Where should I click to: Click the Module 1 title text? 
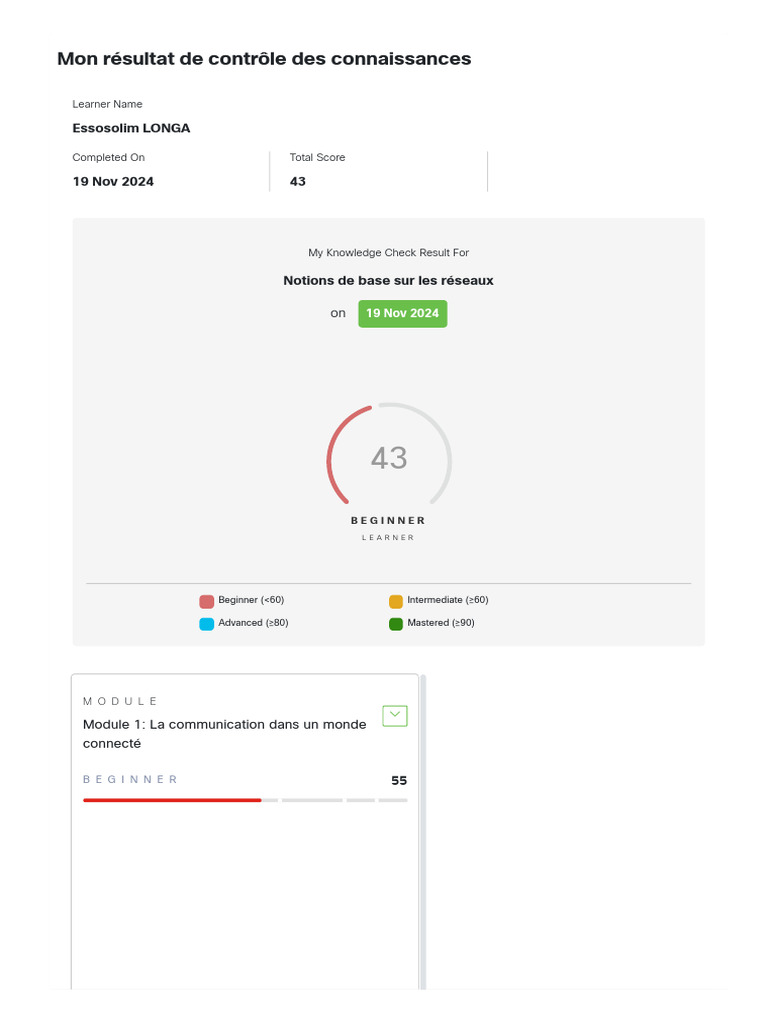click(225, 733)
